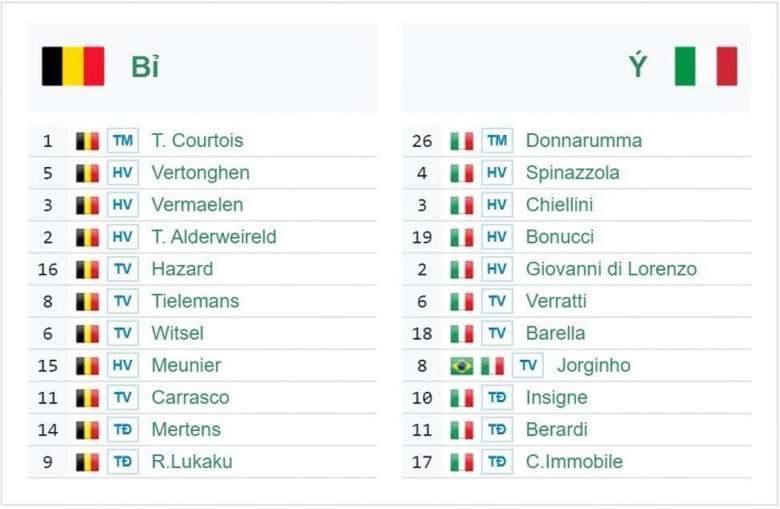Click shirt number 26 in Italy lineup
This screenshot has height=509, width=780.
click(x=422, y=141)
